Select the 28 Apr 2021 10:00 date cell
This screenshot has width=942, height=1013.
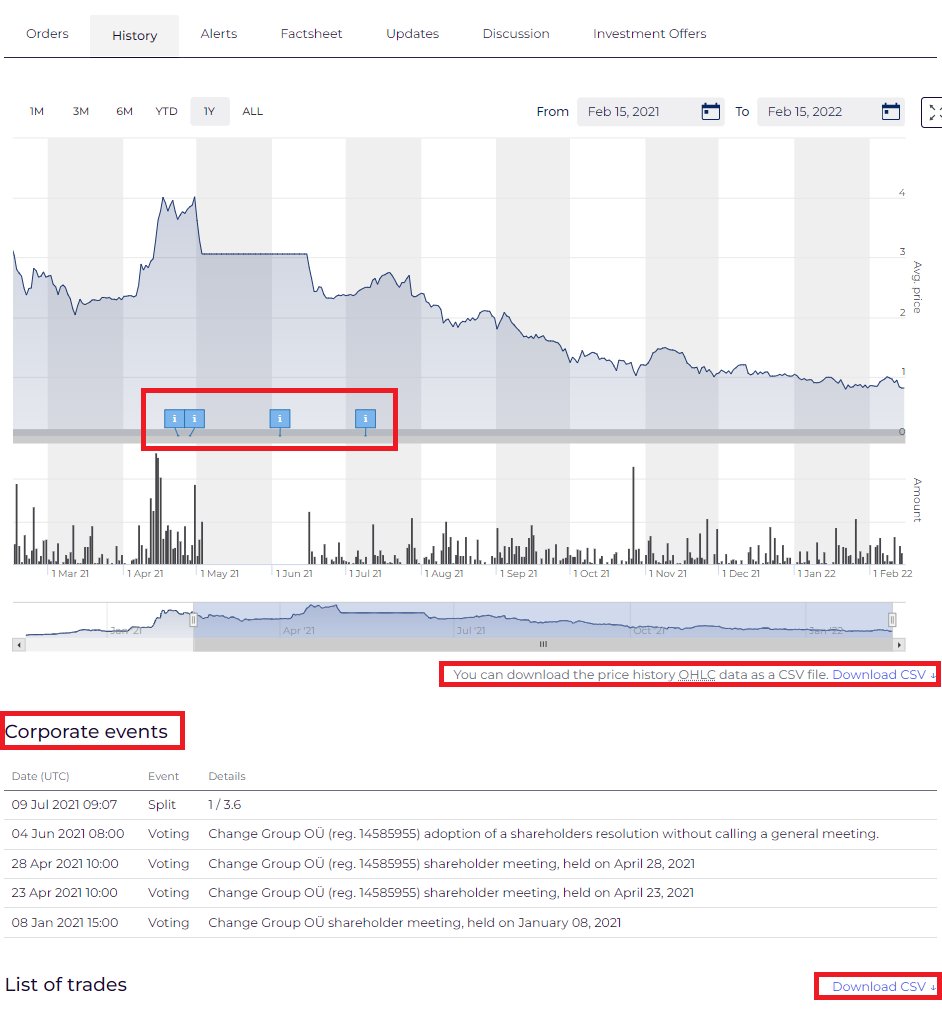[65, 863]
